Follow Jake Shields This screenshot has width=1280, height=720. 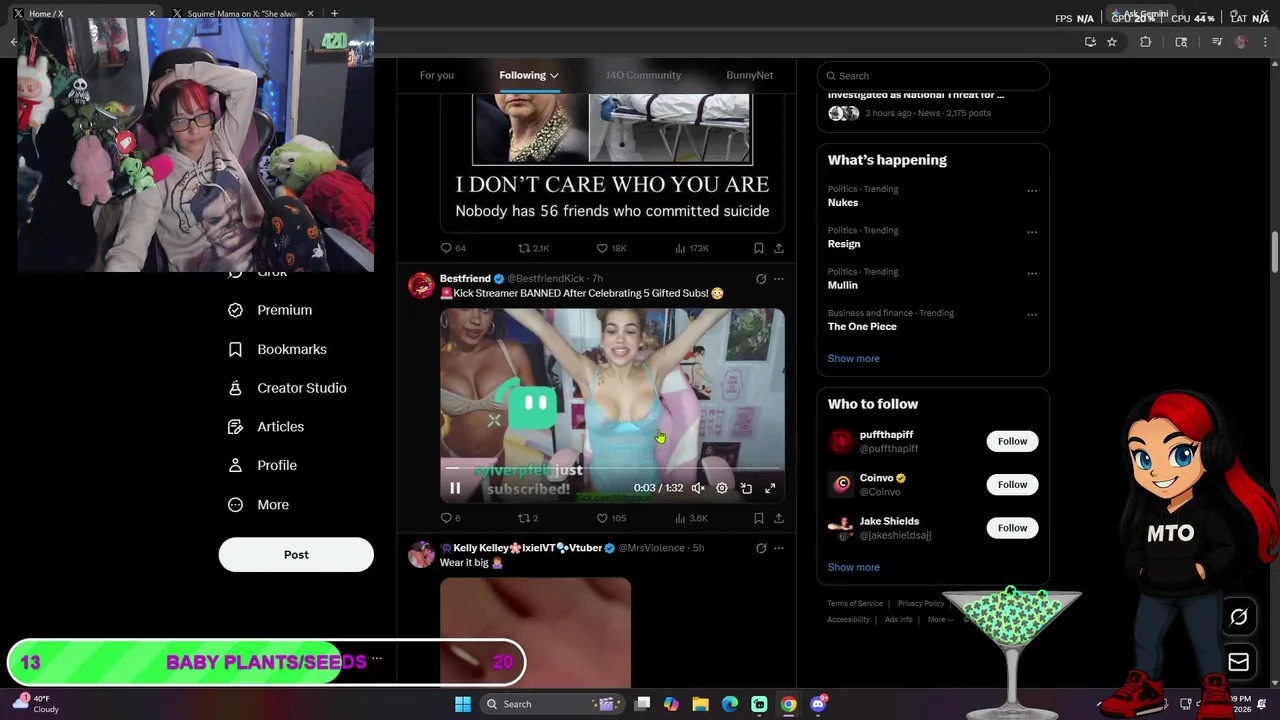1012,527
